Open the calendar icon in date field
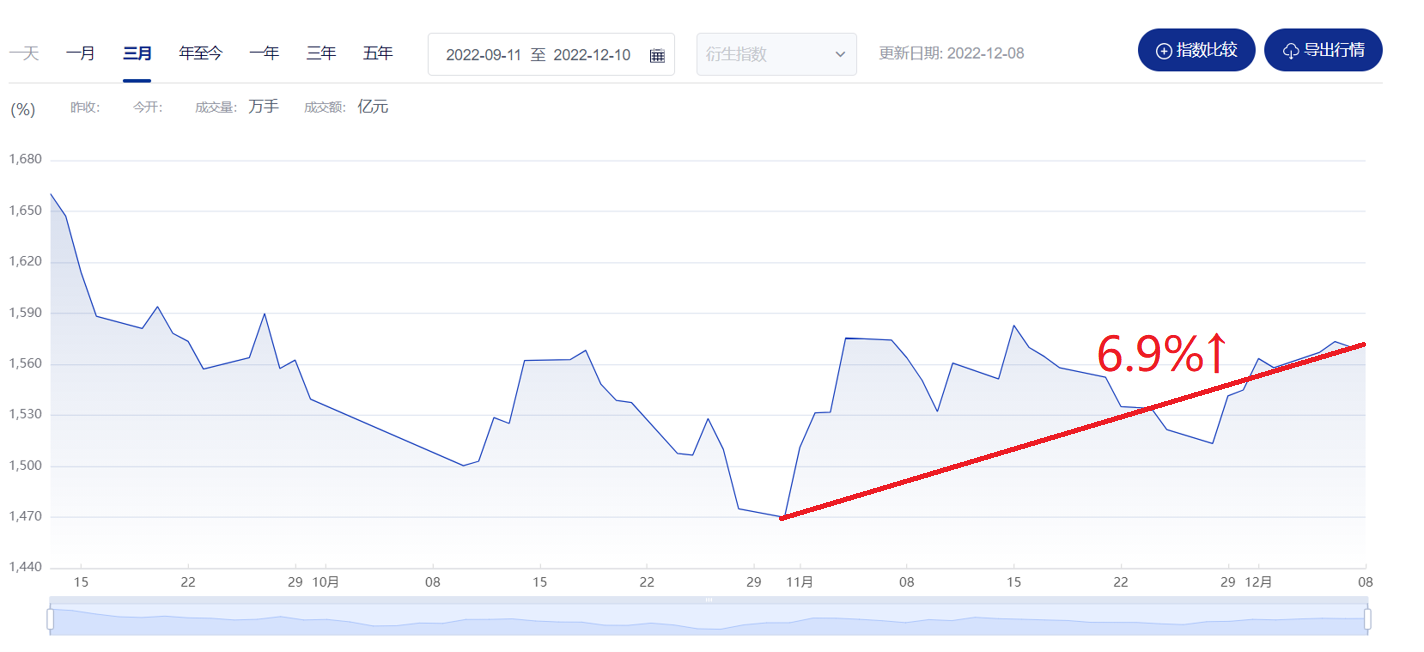The height and width of the screenshot is (652, 1424). [657, 55]
